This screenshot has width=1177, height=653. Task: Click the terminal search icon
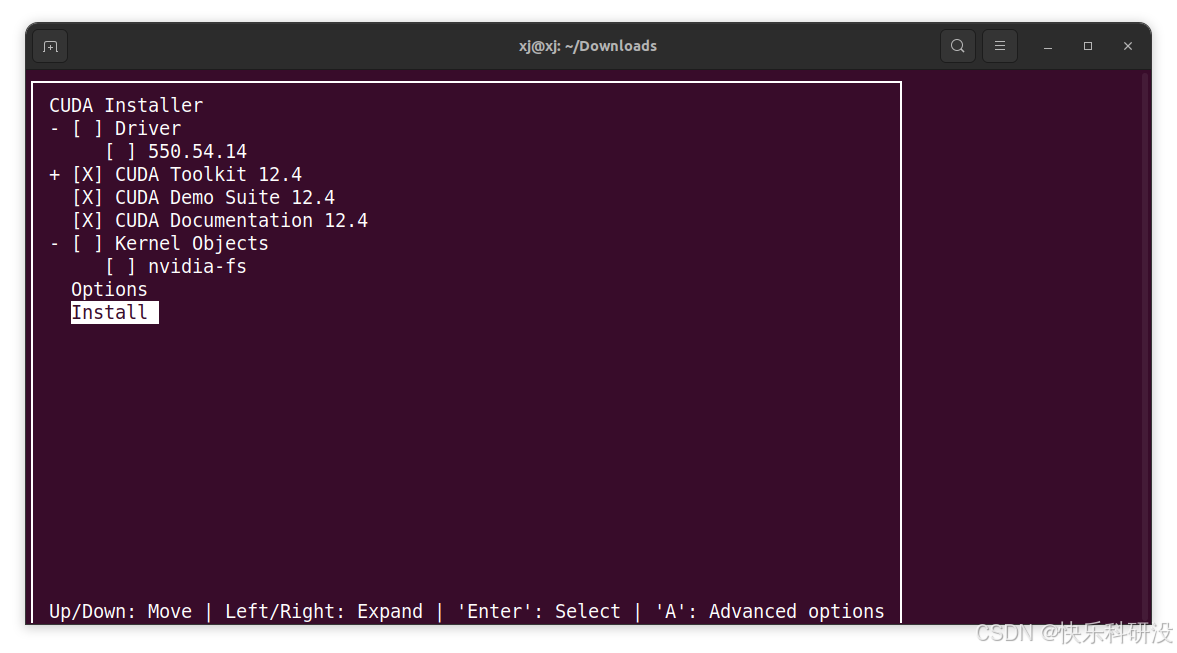coord(957,46)
